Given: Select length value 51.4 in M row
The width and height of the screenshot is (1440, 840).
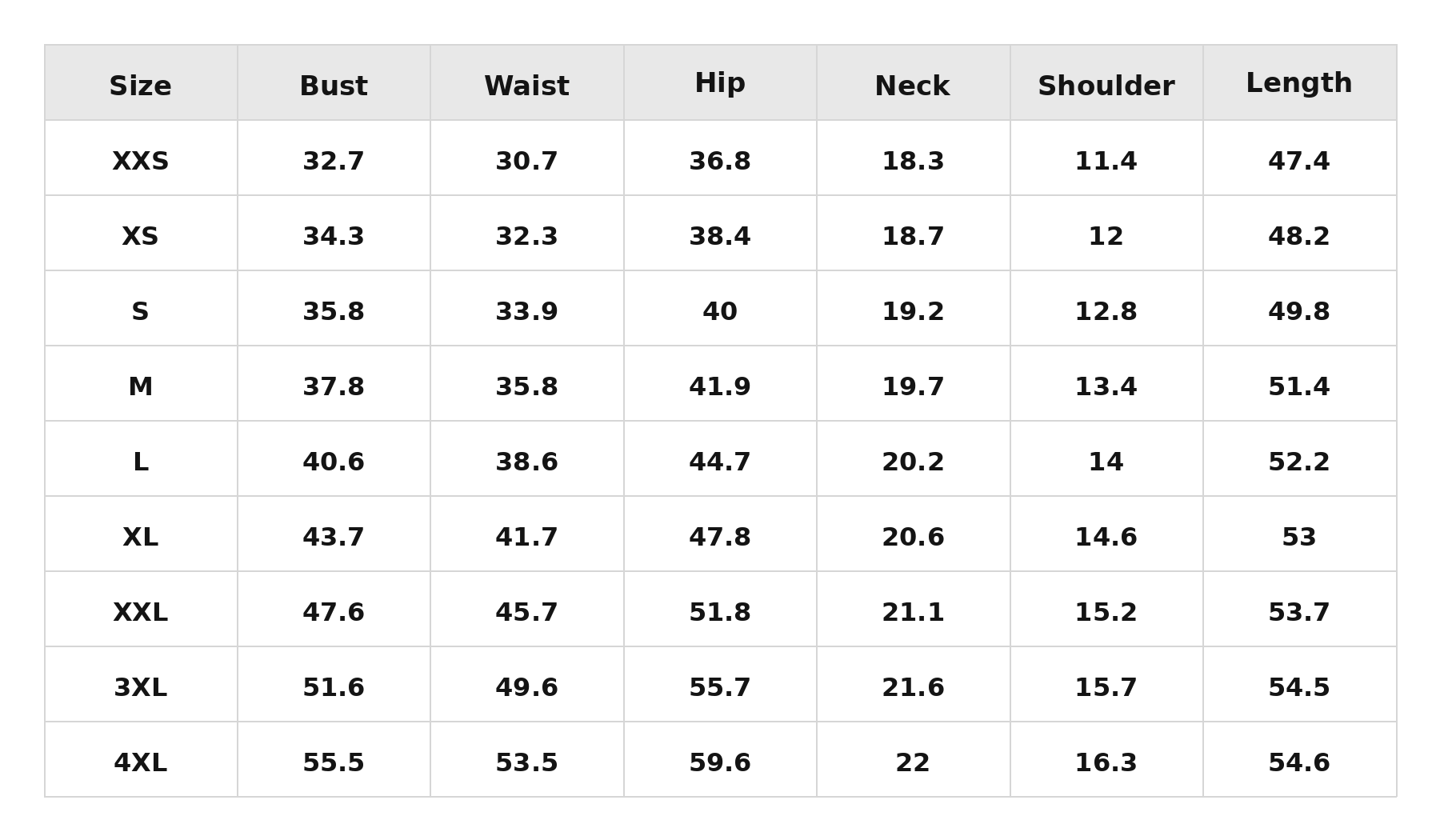Looking at the screenshot, I should 1299,387.
